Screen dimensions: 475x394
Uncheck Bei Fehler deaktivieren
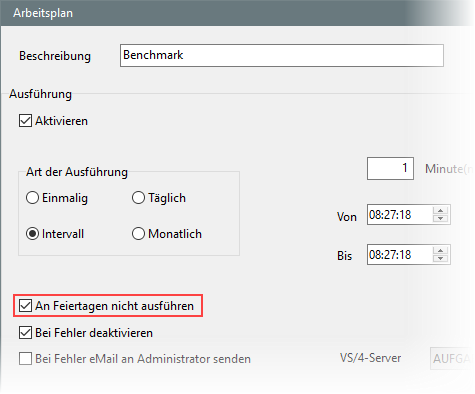point(25,333)
